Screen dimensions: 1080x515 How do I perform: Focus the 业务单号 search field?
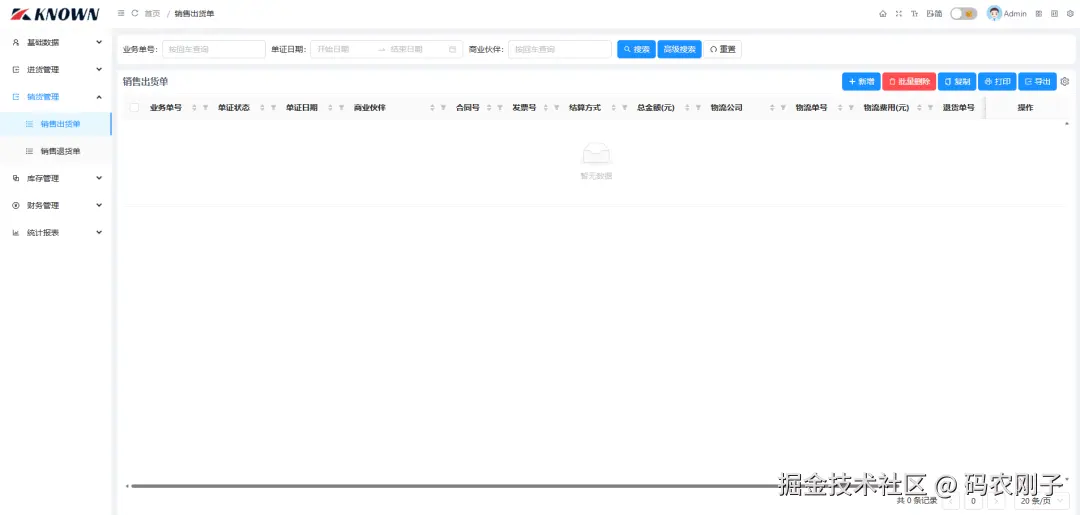point(214,50)
